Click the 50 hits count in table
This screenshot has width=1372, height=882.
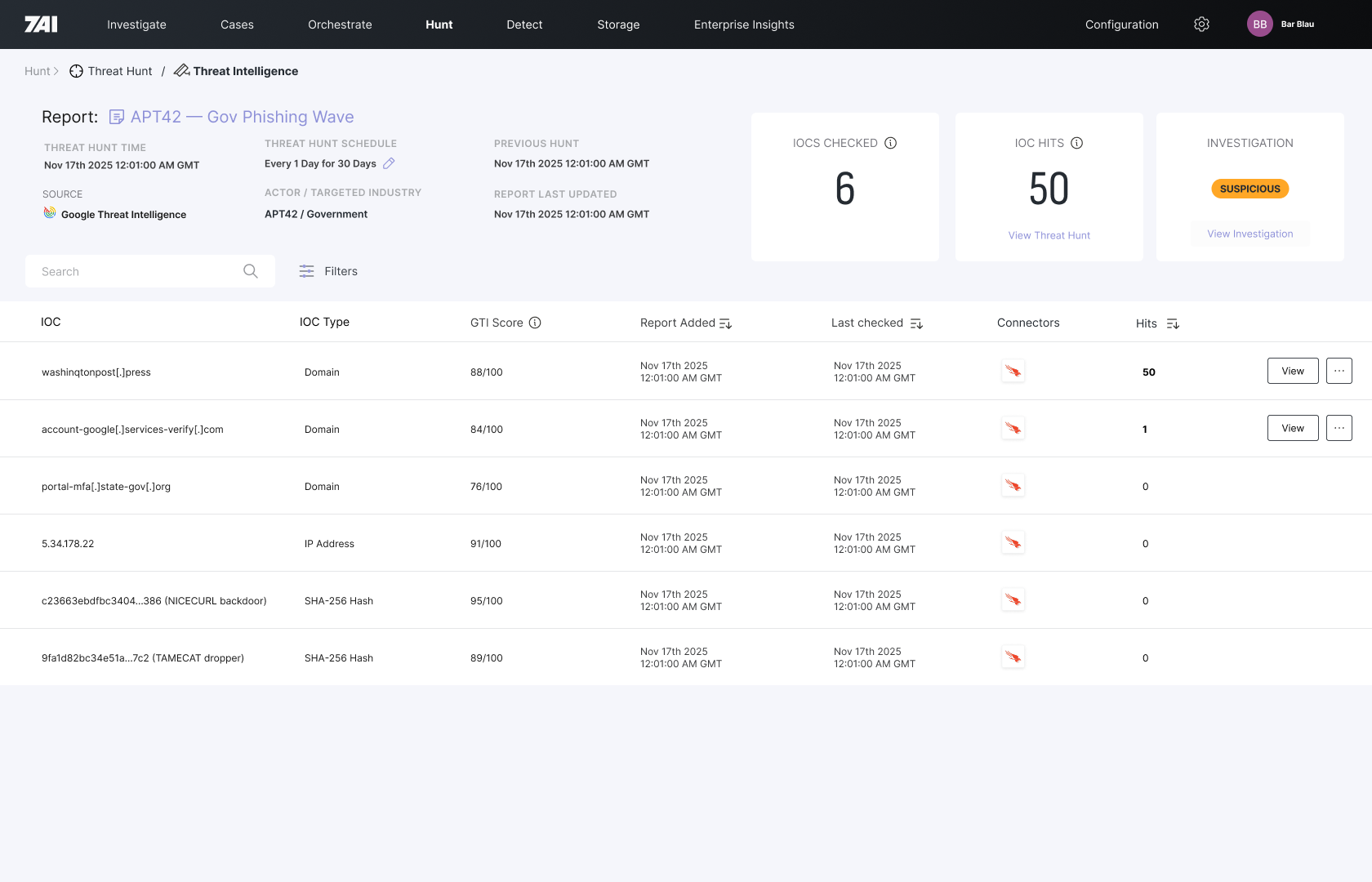click(x=1149, y=372)
